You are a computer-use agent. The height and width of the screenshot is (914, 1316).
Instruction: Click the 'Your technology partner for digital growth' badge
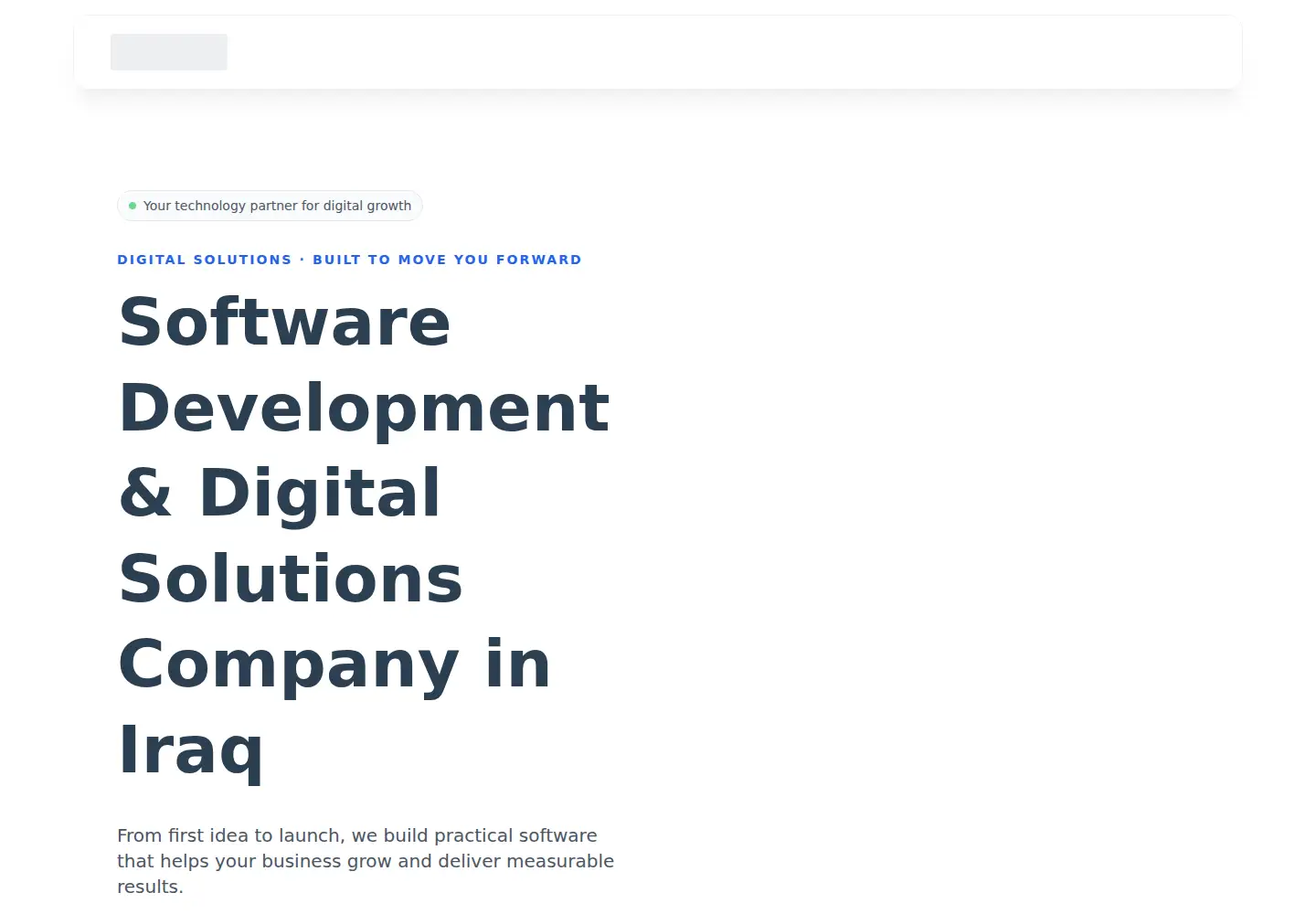[x=270, y=206]
